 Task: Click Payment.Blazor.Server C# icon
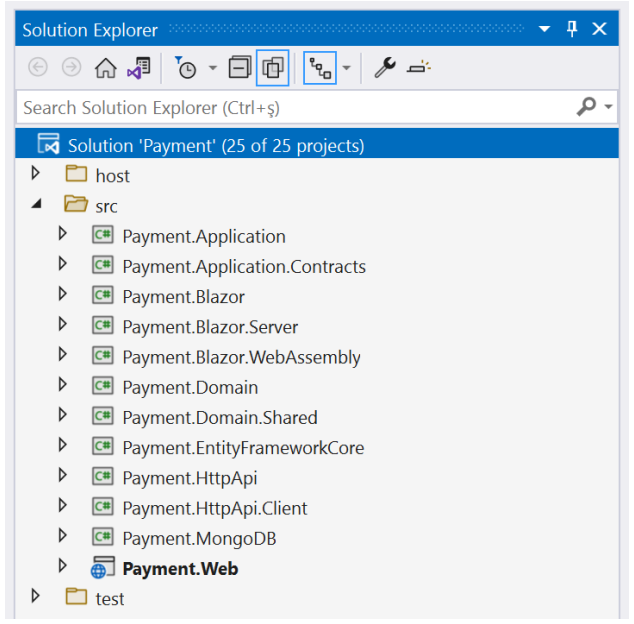[x=103, y=325]
